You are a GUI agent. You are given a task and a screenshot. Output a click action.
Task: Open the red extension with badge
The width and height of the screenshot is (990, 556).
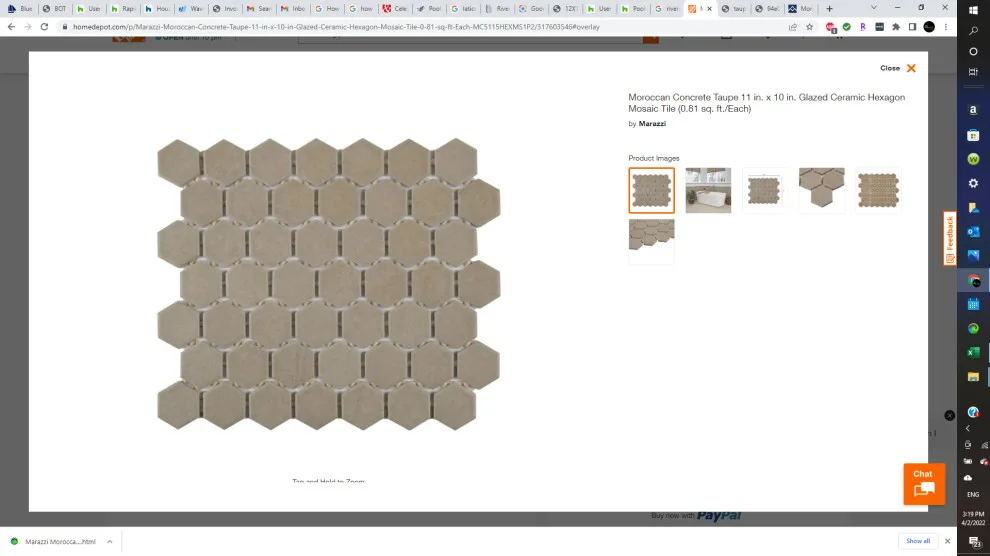(831, 27)
